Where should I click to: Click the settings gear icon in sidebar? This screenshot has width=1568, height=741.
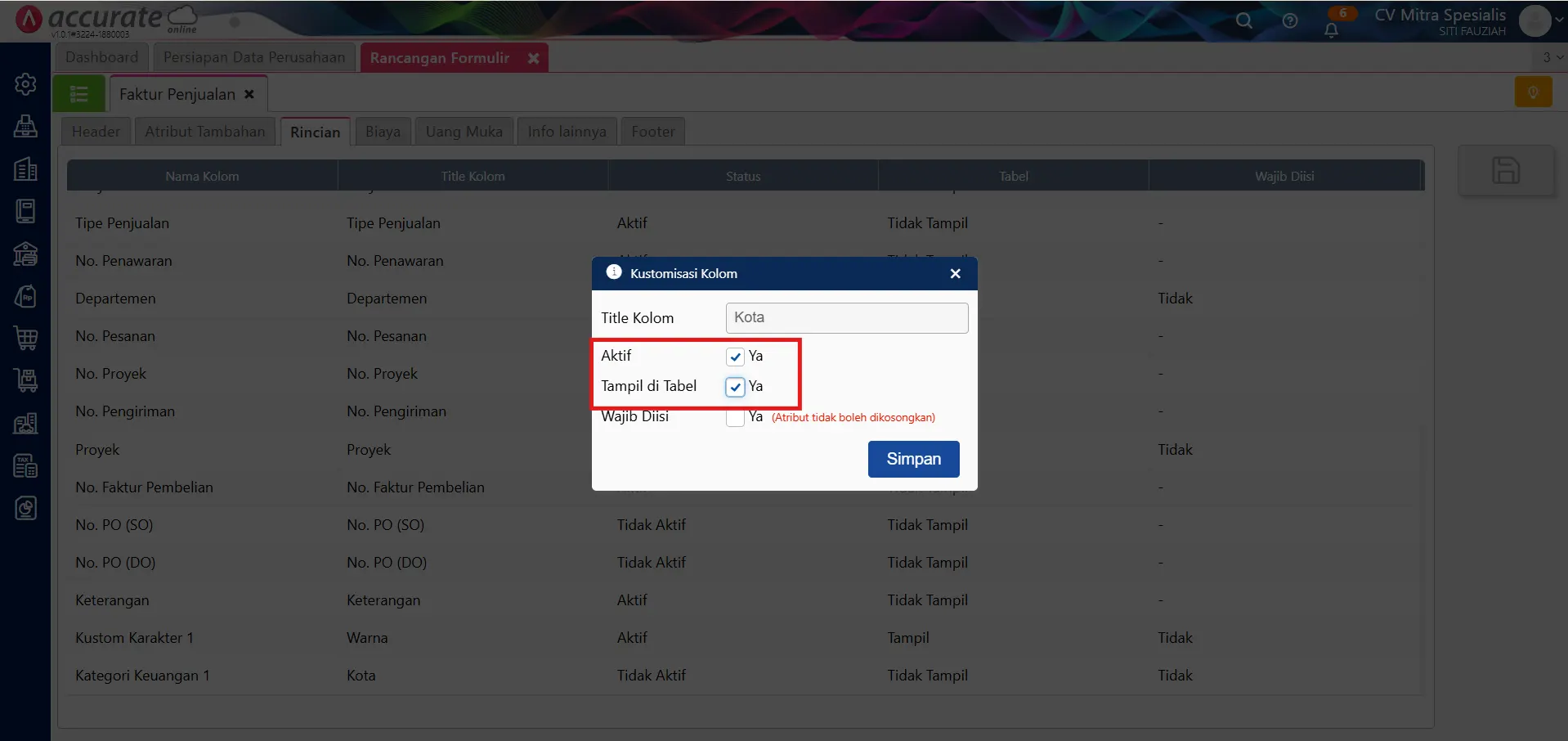pyautogui.click(x=25, y=84)
